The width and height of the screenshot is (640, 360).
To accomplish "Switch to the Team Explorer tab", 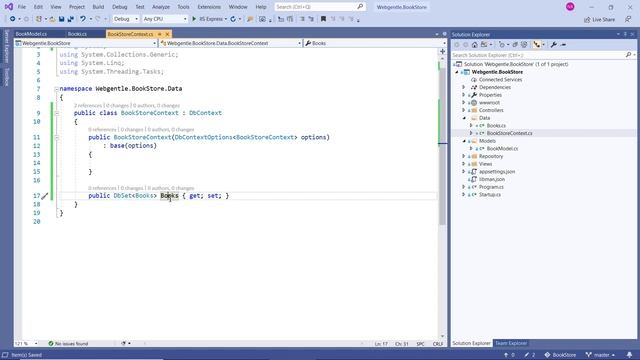I will coord(511,343).
